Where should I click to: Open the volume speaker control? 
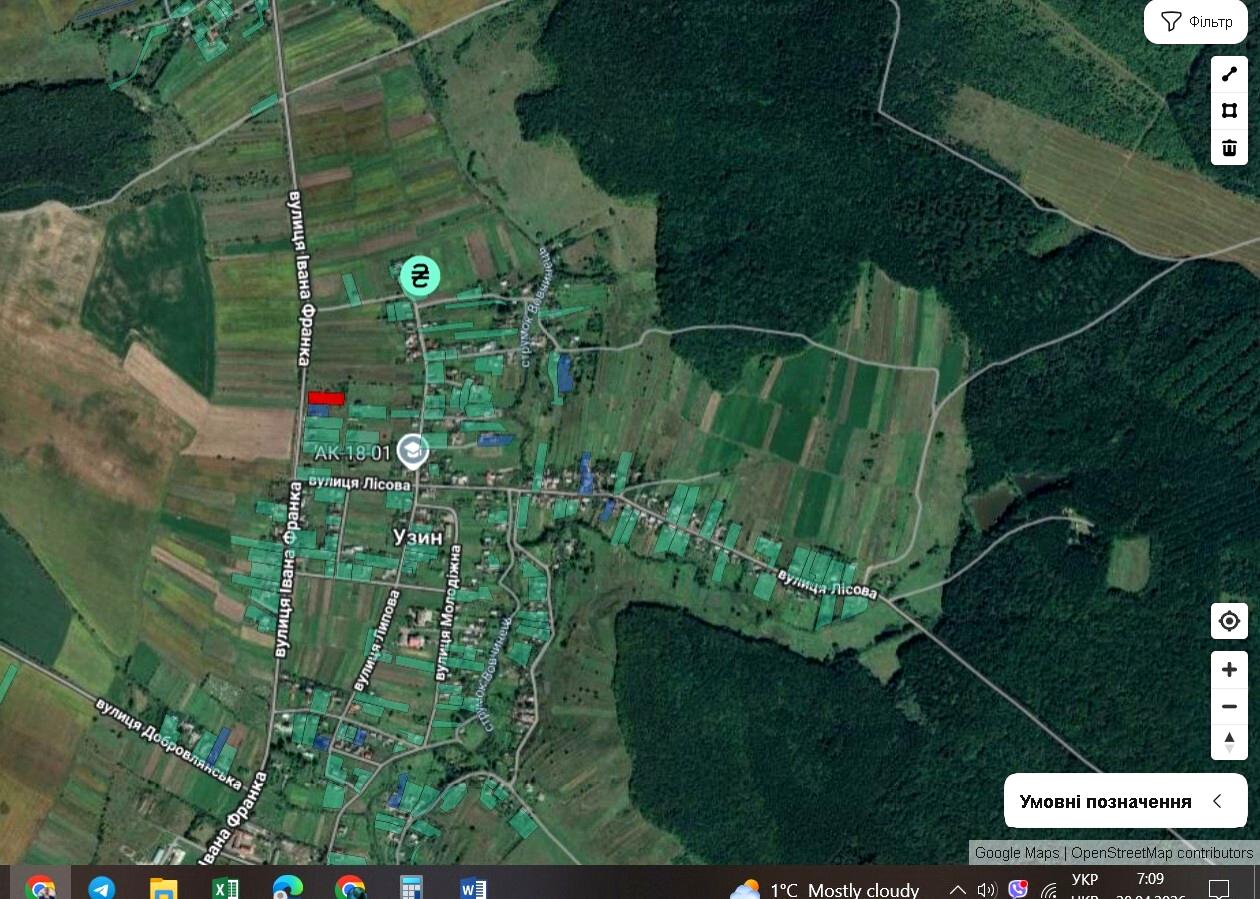pos(987,889)
